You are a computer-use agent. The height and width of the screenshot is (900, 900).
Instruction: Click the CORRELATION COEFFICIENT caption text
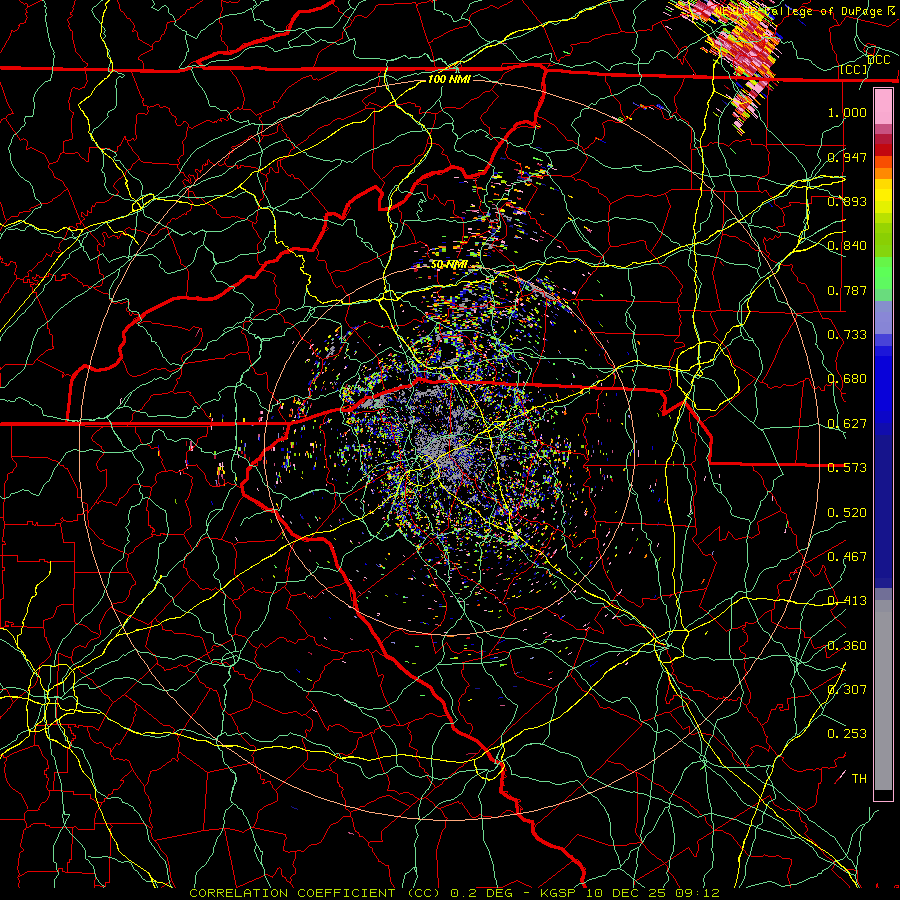tap(292, 893)
